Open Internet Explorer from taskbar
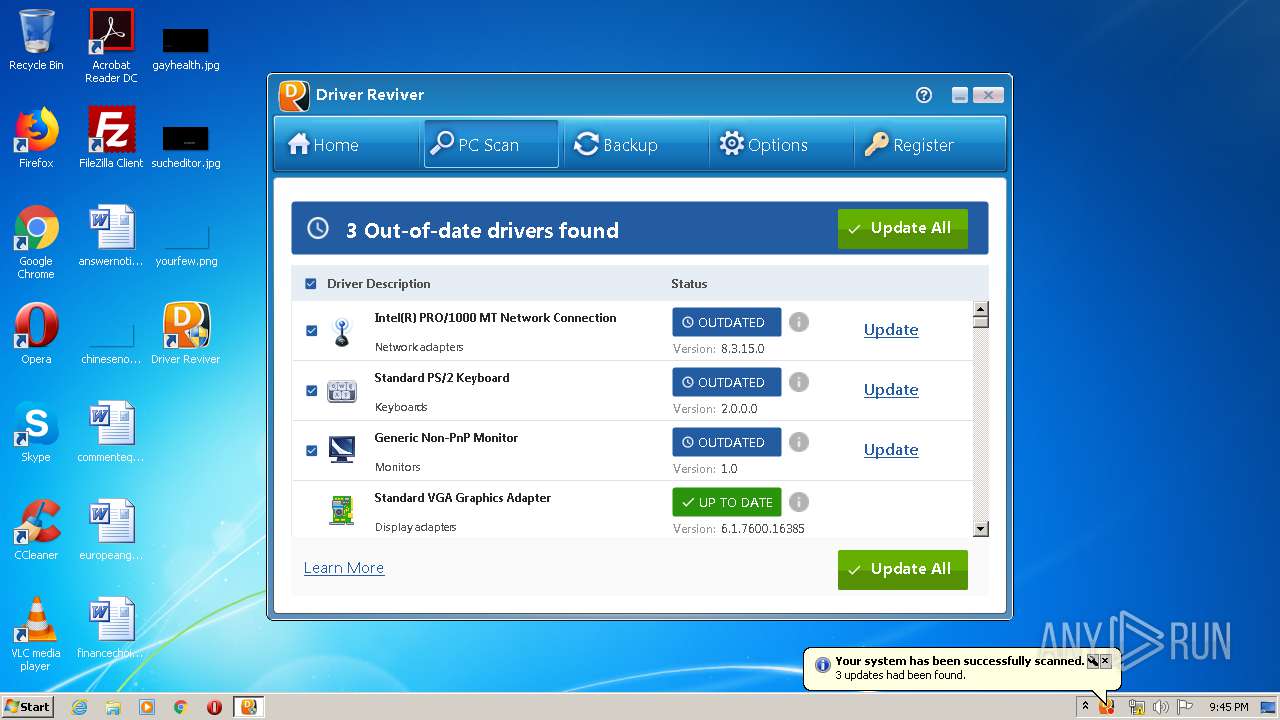This screenshot has height=720, width=1280. (x=79, y=707)
